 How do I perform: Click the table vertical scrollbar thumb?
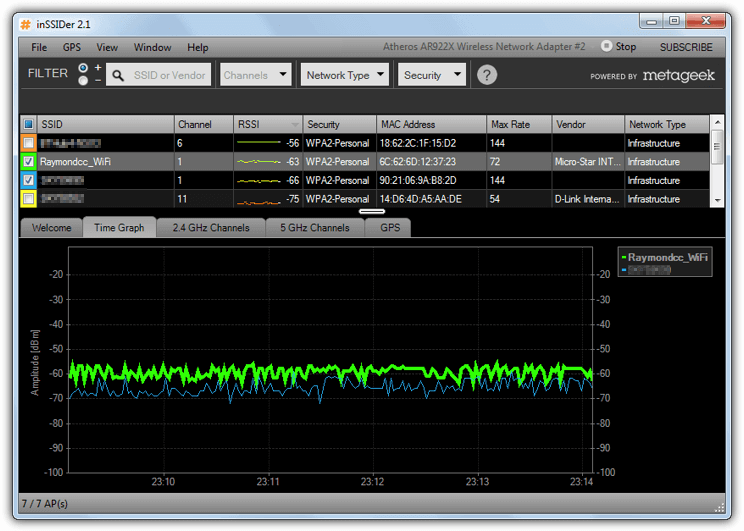(x=717, y=147)
